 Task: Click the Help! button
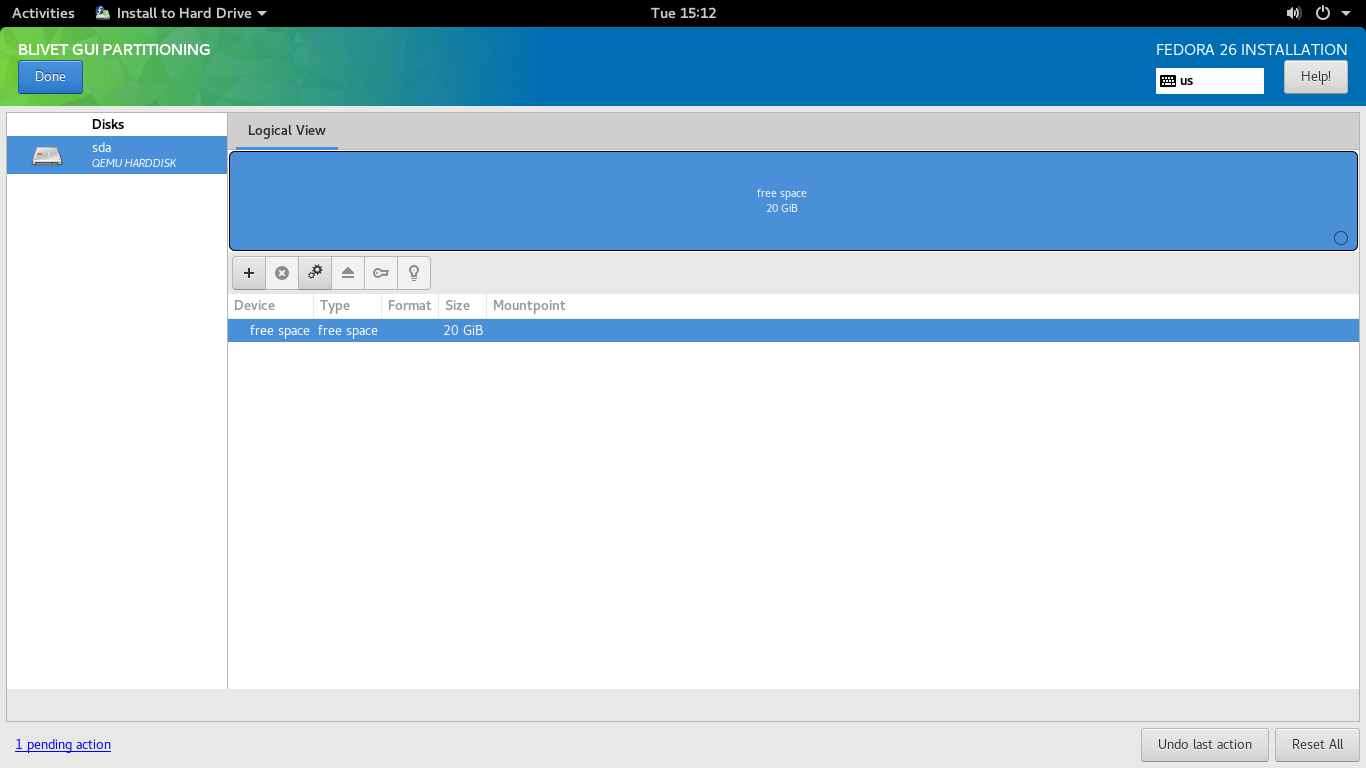tap(1316, 77)
